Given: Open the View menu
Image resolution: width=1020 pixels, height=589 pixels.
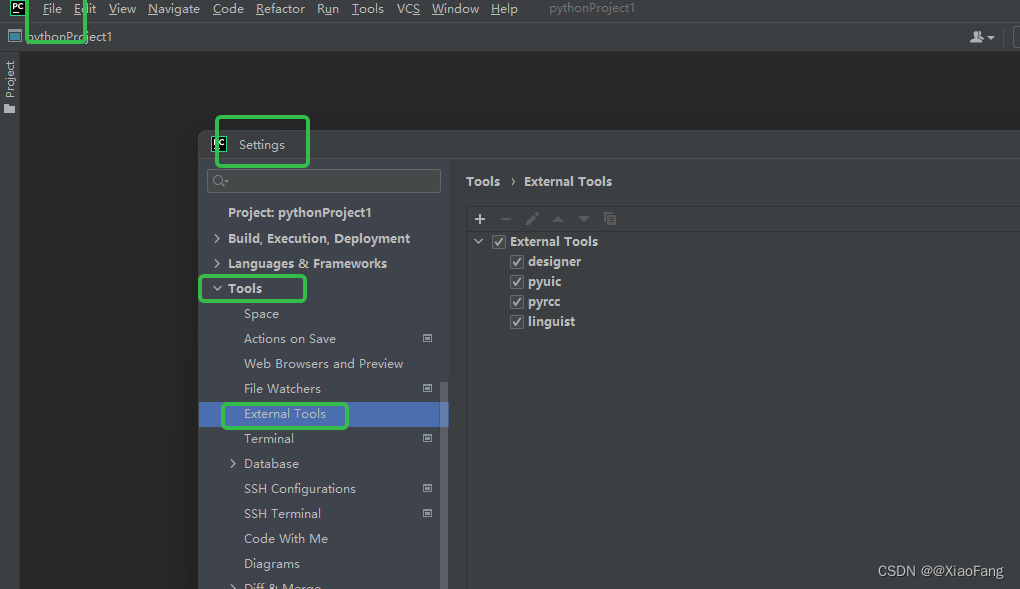Looking at the screenshot, I should (x=122, y=9).
